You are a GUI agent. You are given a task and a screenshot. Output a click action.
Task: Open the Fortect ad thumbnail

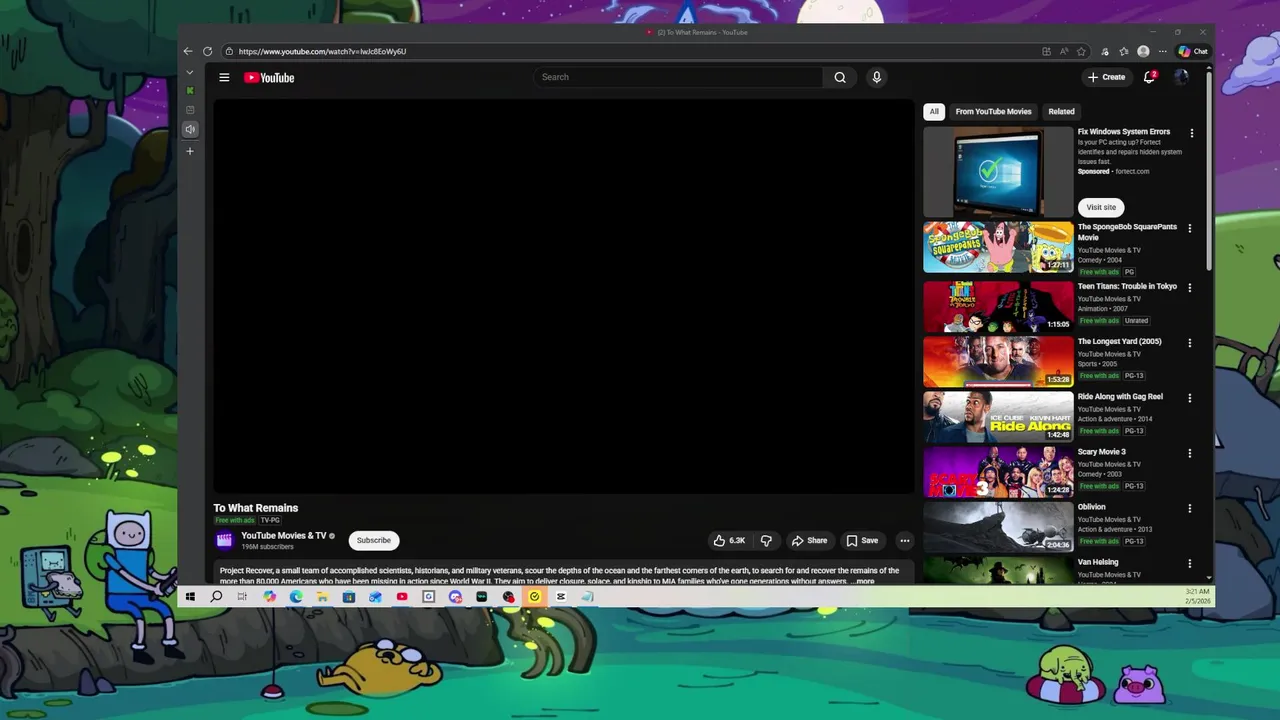coord(998,172)
